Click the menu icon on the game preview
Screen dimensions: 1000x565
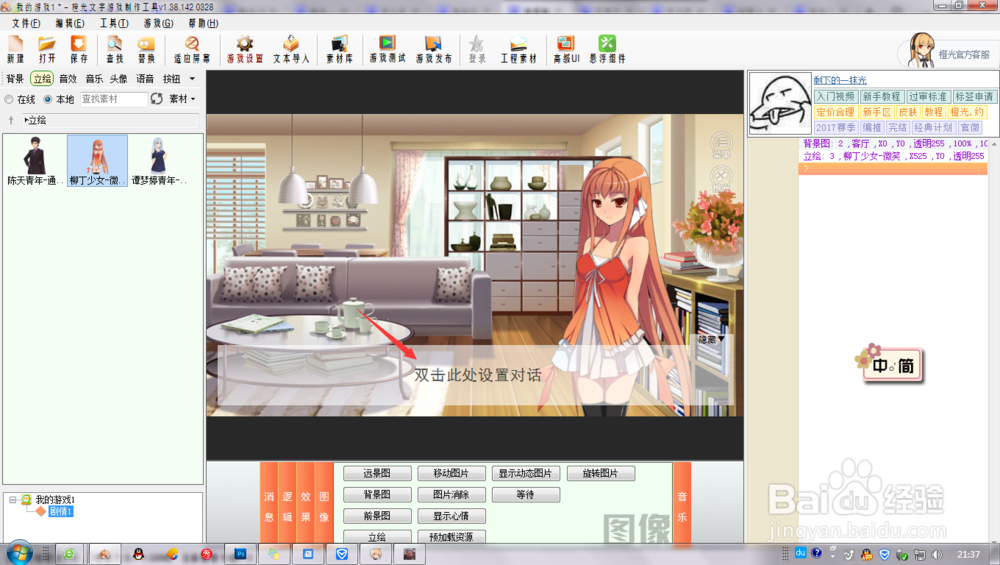[x=721, y=144]
